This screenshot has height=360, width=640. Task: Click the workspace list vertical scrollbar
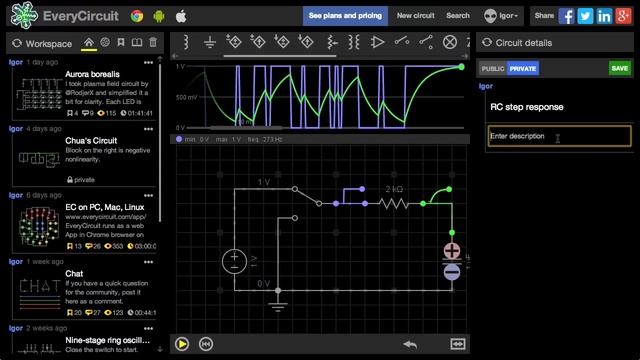(160, 142)
